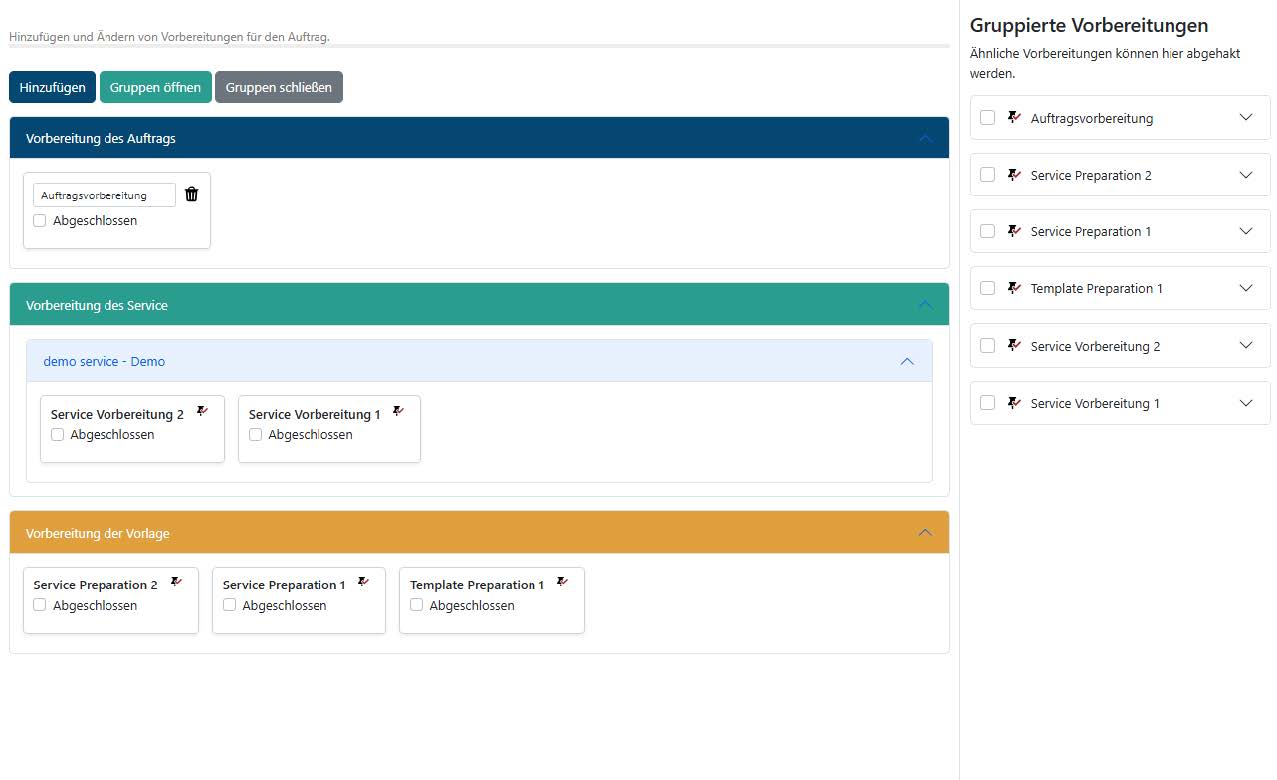
Task: Click pin icon on Service Vorbereitung 2 card
Action: (202, 411)
